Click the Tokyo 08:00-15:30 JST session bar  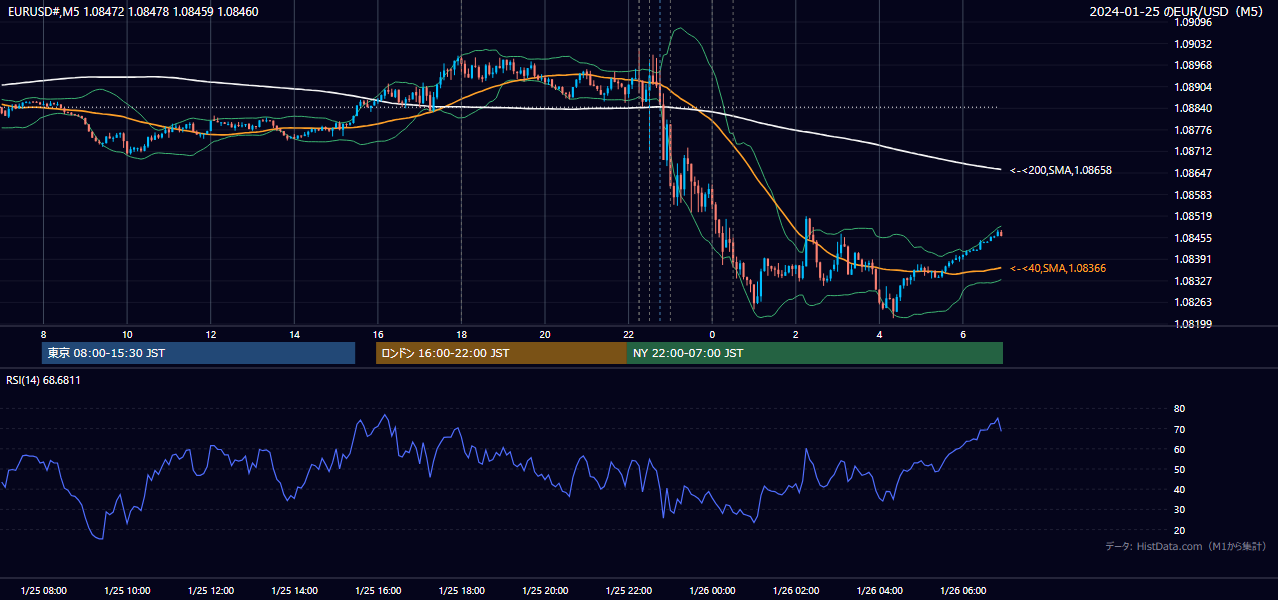coord(198,353)
